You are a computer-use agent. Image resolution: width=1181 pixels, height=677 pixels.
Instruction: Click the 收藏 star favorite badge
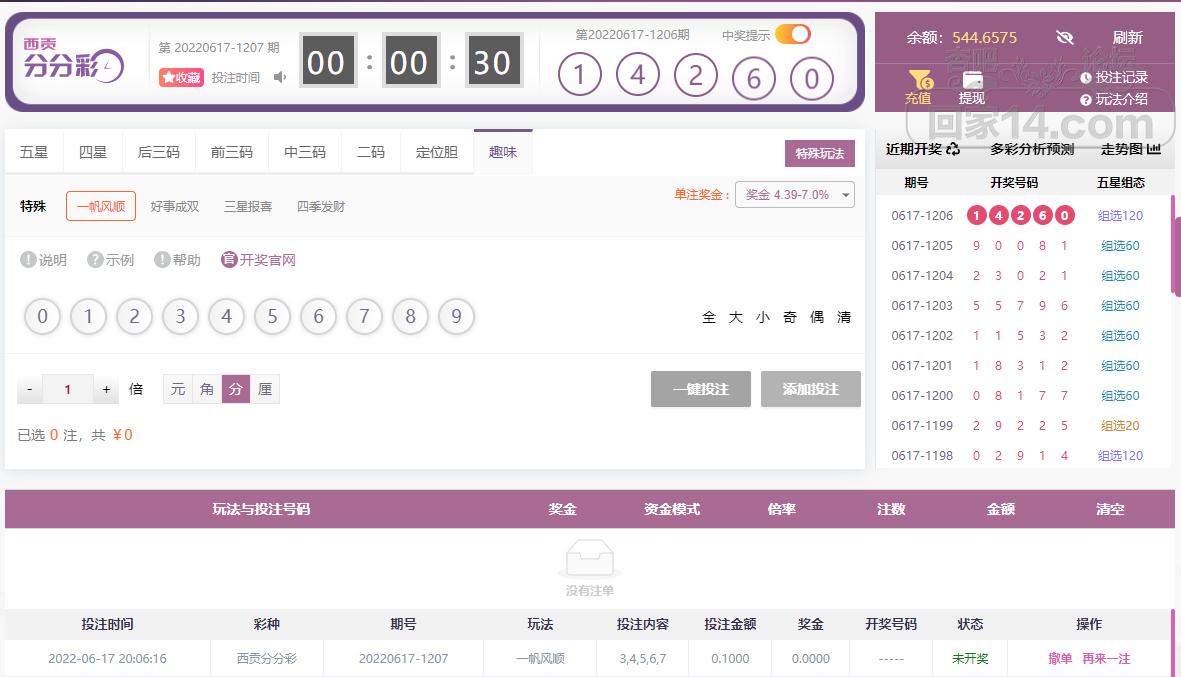click(x=181, y=78)
